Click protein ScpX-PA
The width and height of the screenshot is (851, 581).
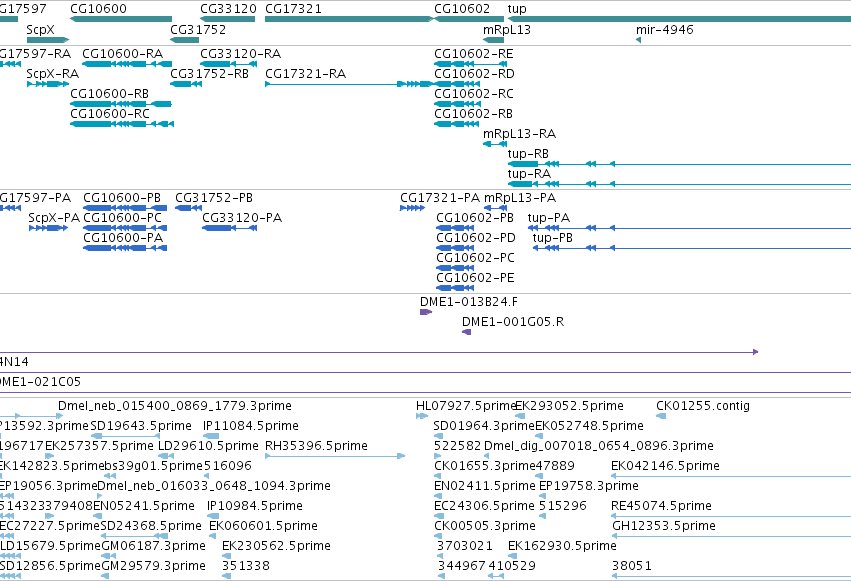tap(54, 218)
